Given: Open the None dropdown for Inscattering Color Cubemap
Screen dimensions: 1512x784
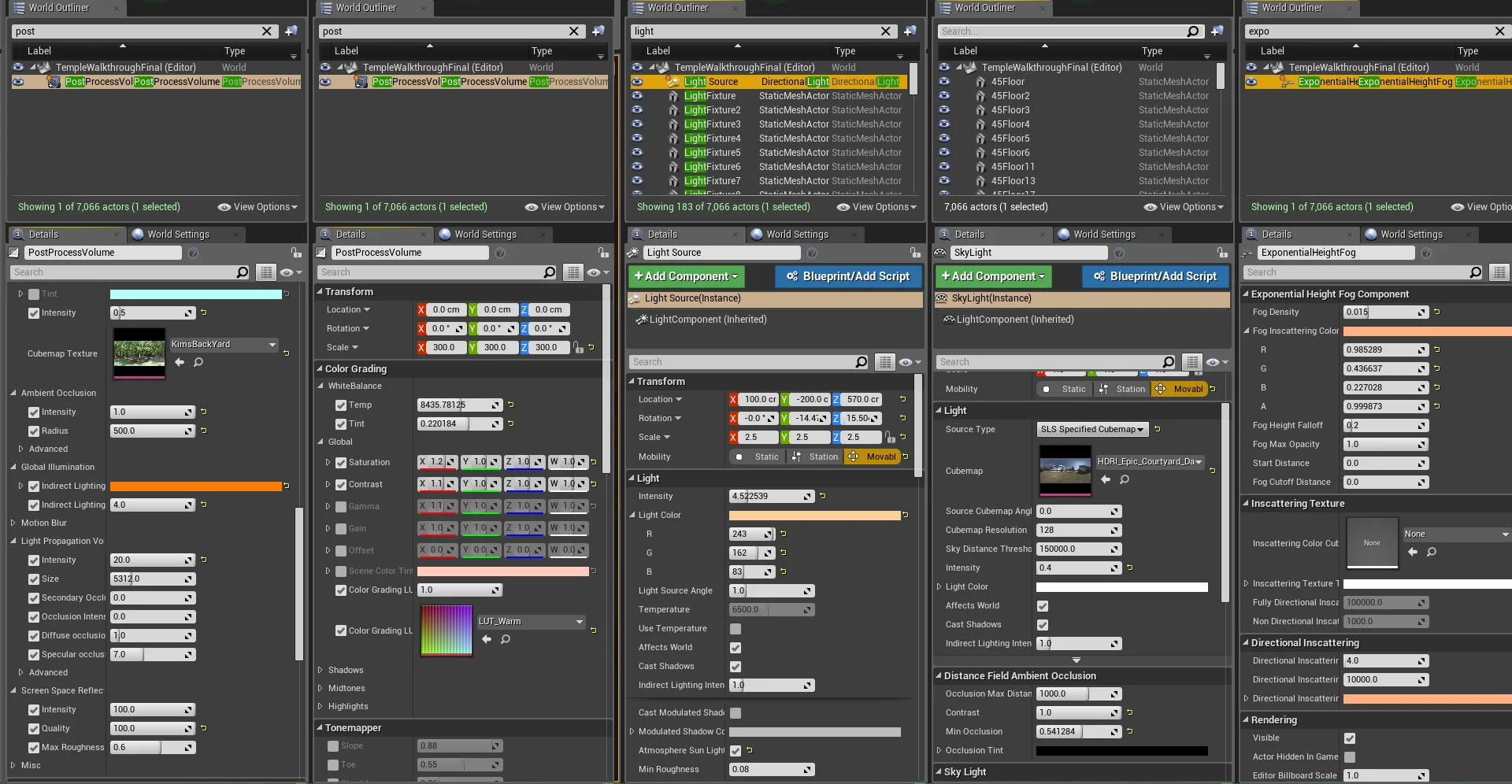Looking at the screenshot, I should point(1457,534).
